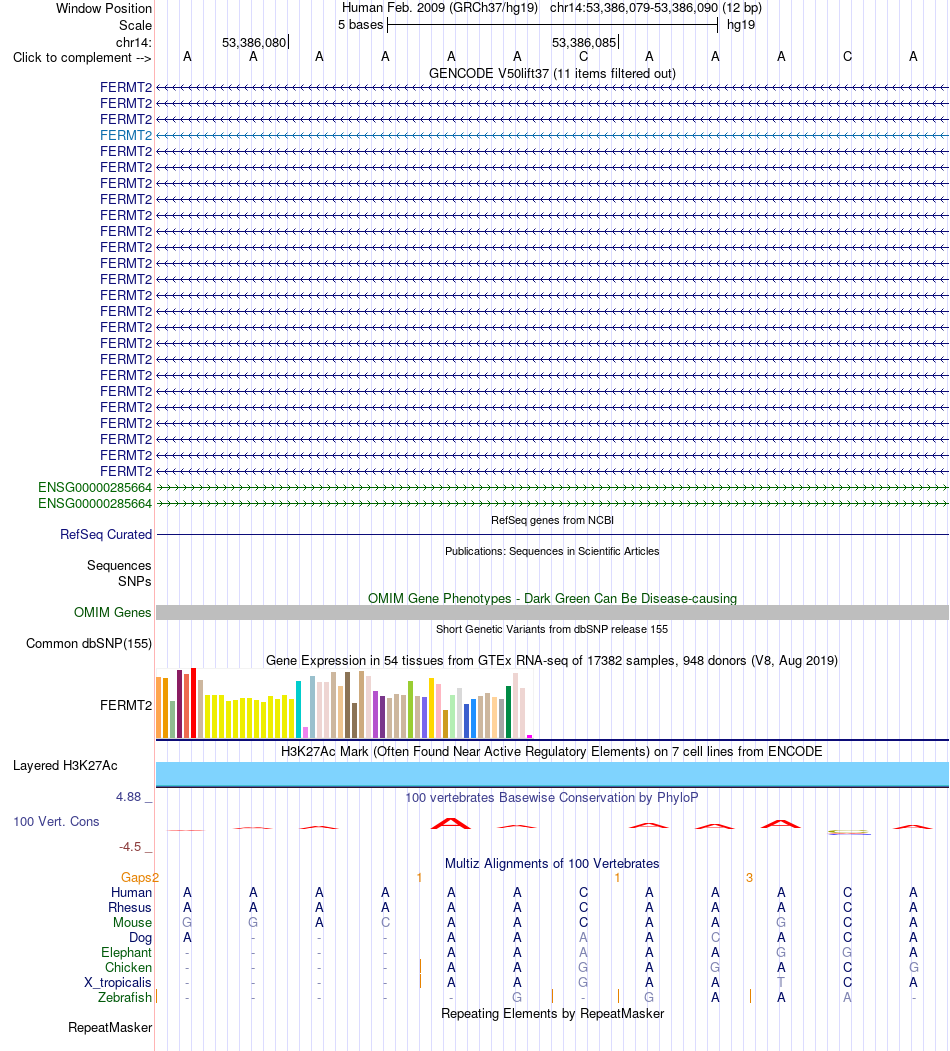Click the '5 bases' scale bar label

(360, 25)
